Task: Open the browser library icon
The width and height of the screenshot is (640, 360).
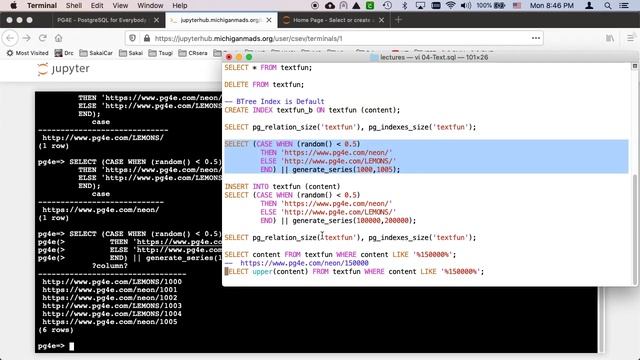Action: (610, 38)
